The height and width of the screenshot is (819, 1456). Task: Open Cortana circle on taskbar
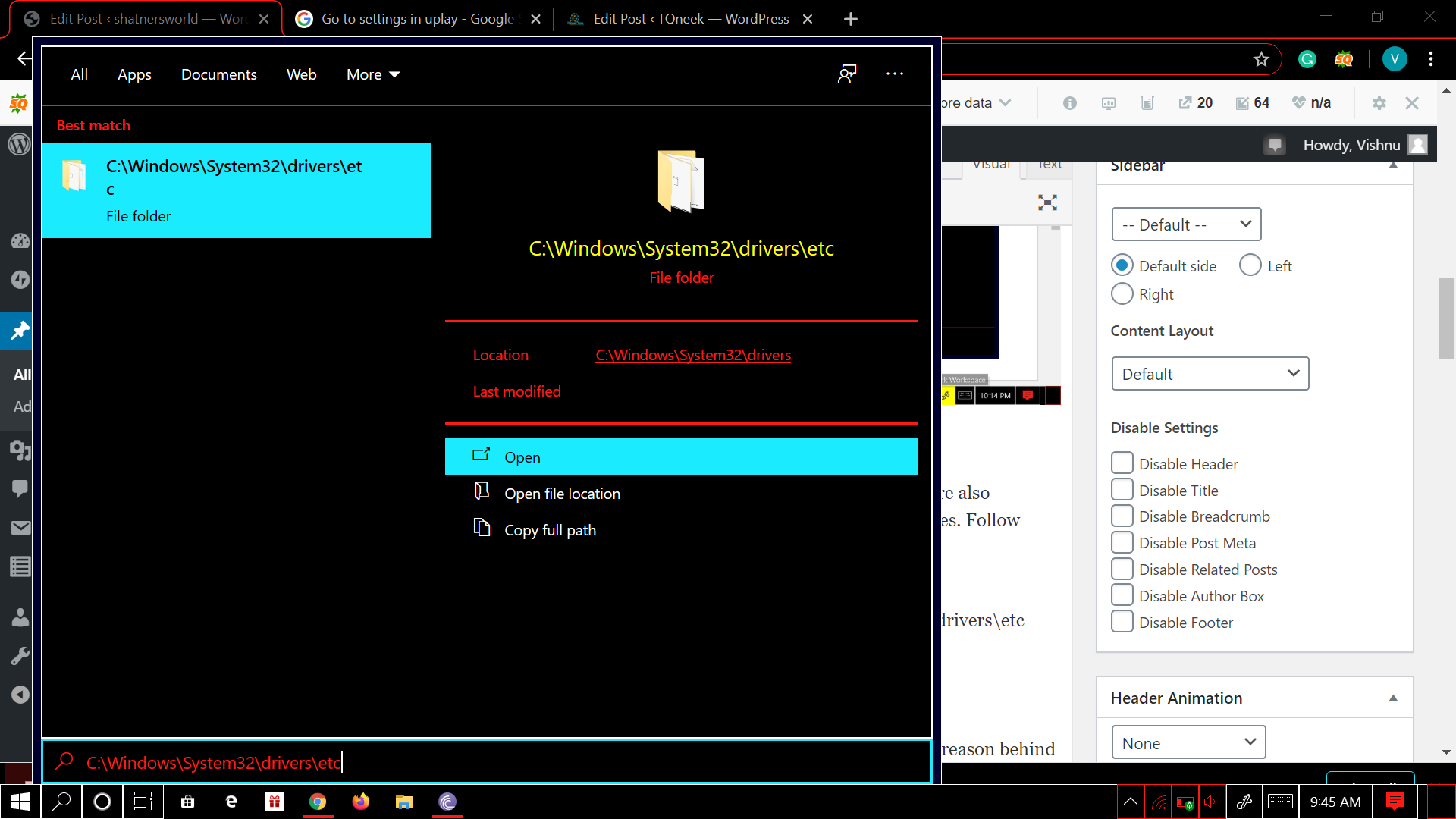pos(102,802)
